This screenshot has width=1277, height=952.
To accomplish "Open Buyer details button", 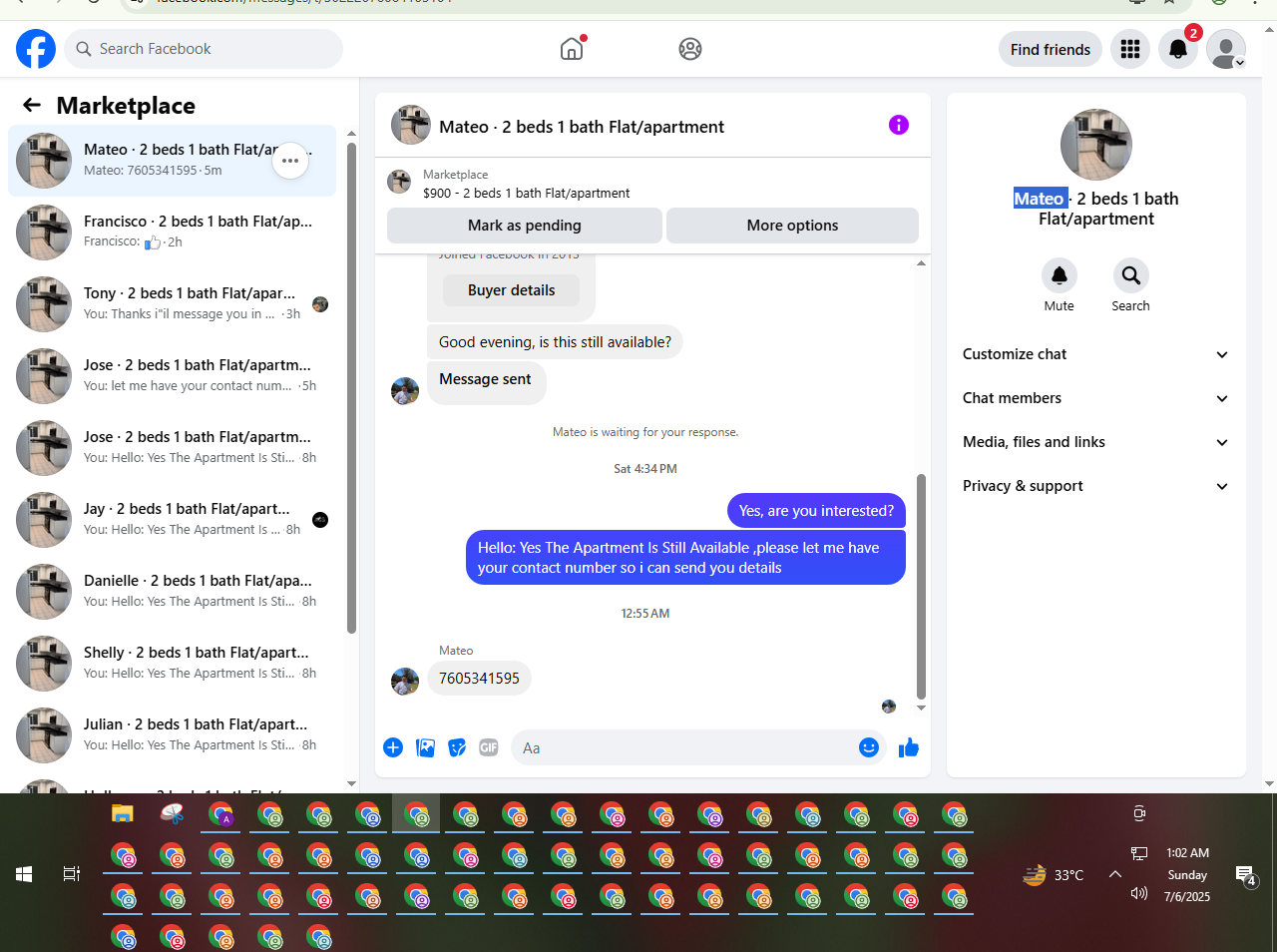I will click(x=511, y=290).
